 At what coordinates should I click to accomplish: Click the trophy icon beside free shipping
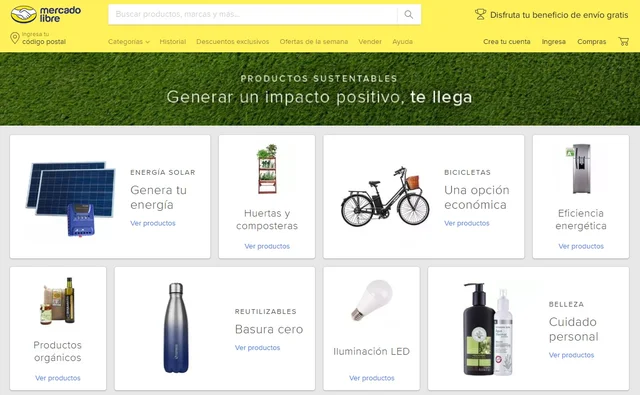480,15
